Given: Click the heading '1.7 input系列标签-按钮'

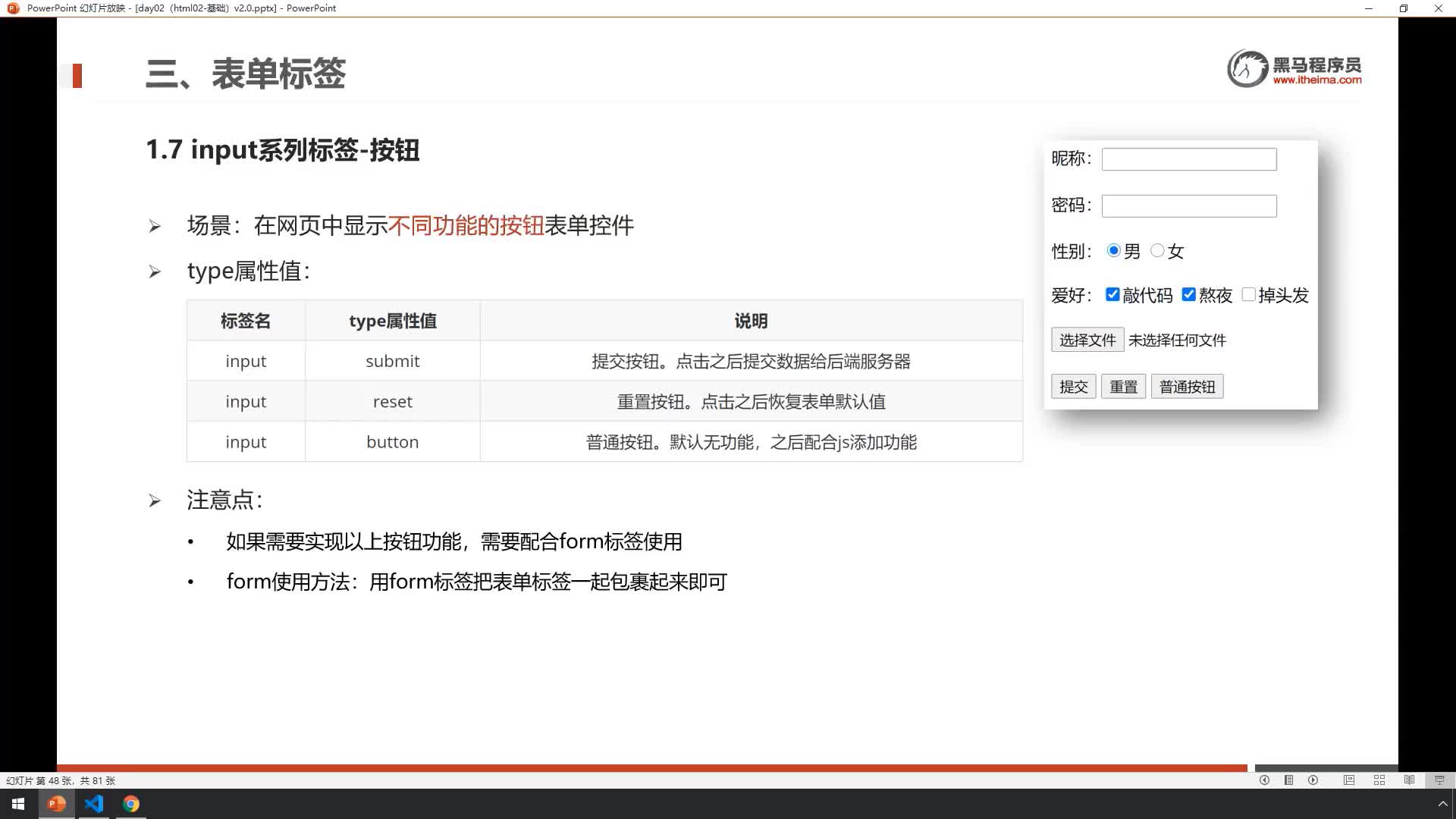Looking at the screenshot, I should (282, 149).
